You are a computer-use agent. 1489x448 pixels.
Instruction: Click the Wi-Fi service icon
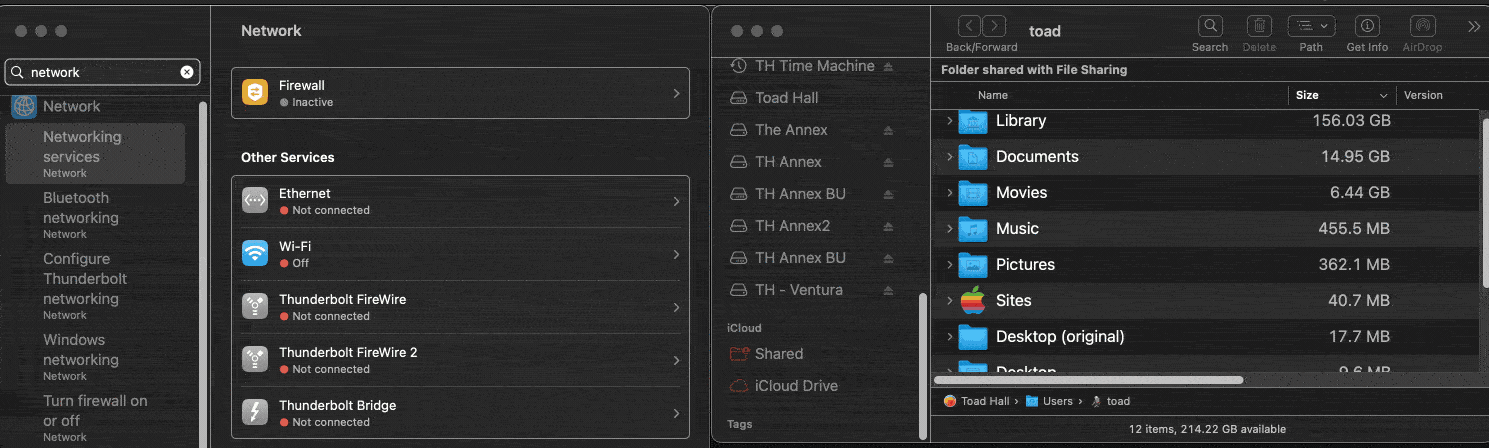255,254
